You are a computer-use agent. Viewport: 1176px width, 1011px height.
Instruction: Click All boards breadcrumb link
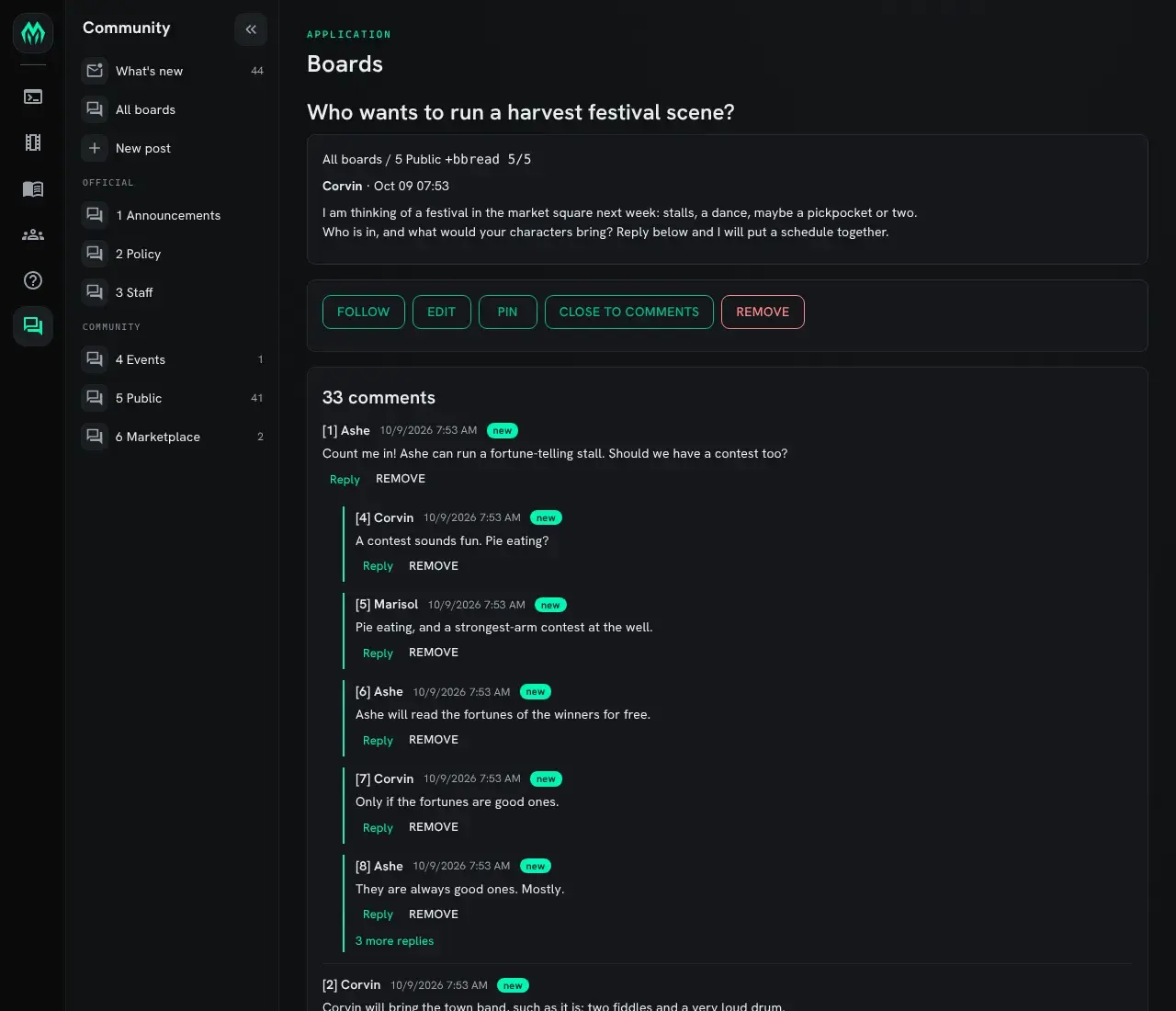(x=352, y=159)
